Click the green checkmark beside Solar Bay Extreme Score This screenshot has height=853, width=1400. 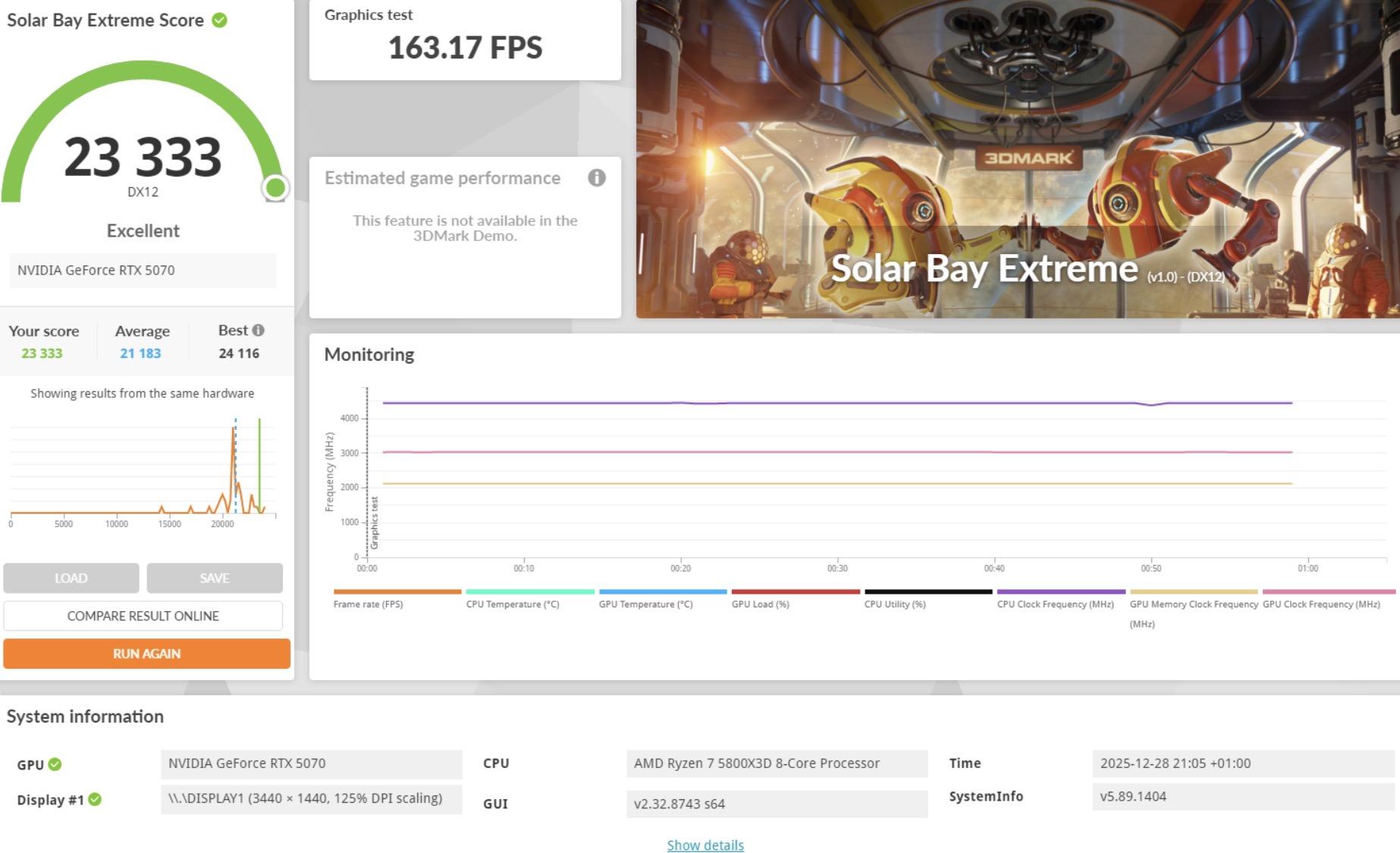pyautogui.click(x=219, y=20)
